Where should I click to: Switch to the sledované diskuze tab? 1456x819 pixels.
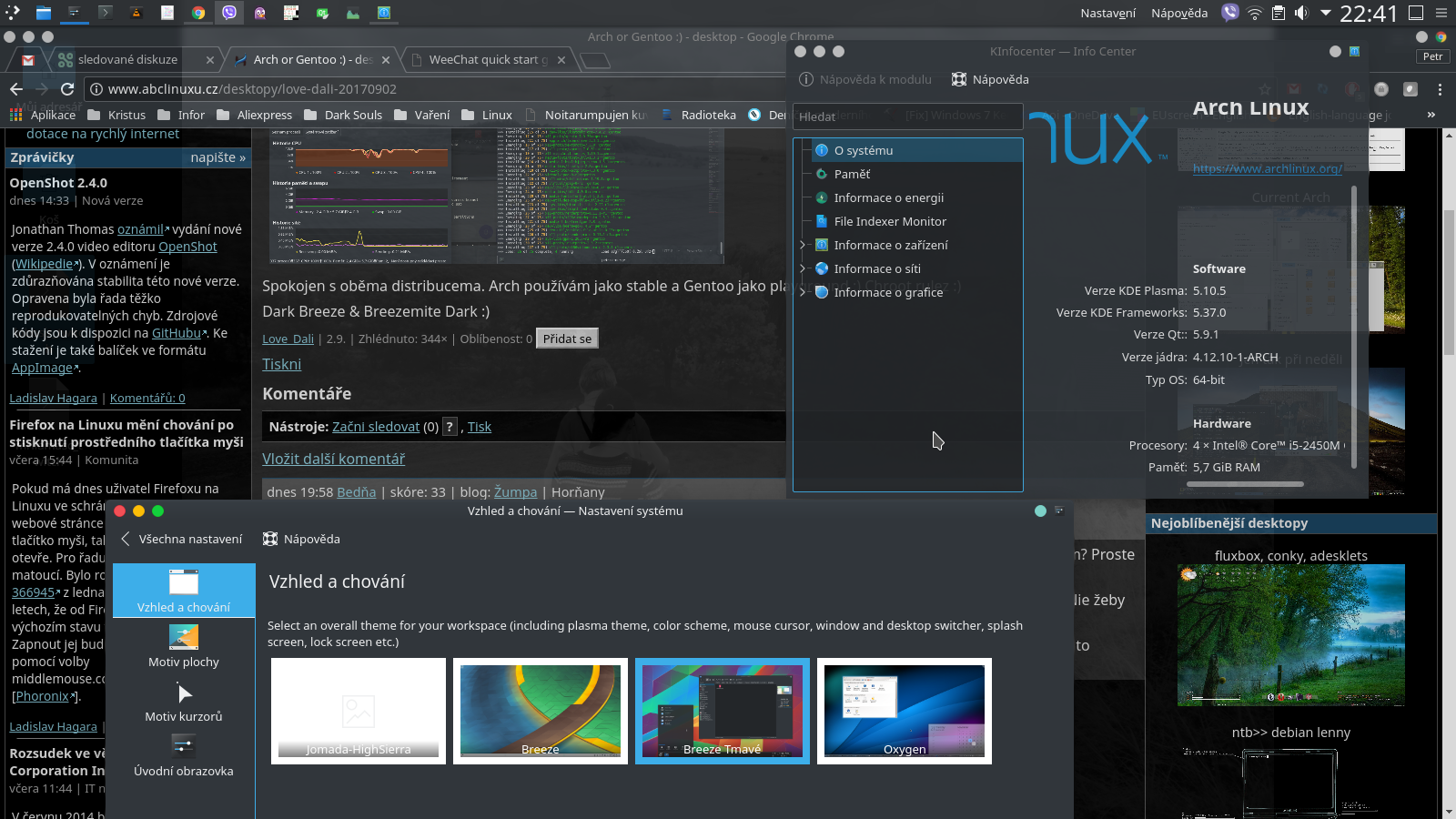[x=135, y=59]
